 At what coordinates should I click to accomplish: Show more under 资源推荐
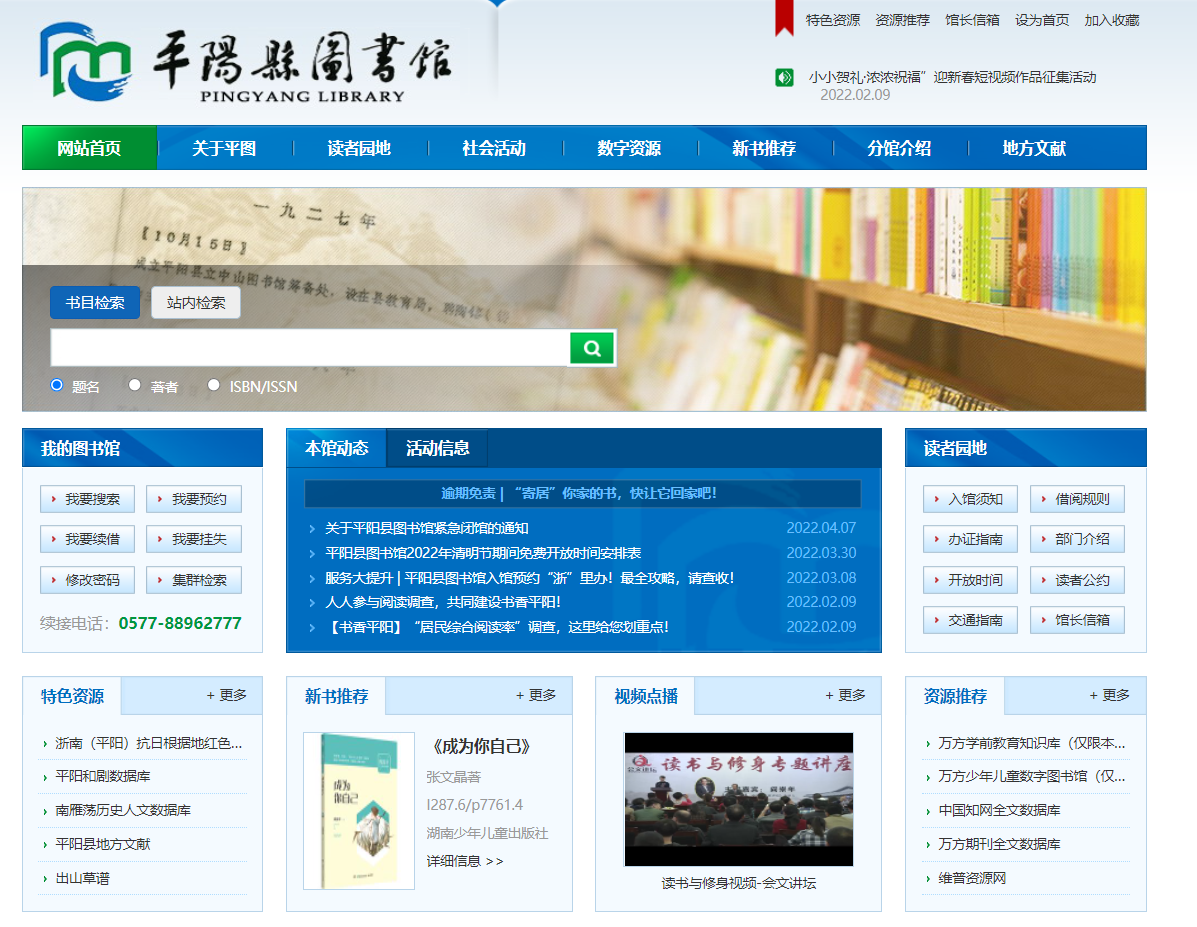point(1110,695)
